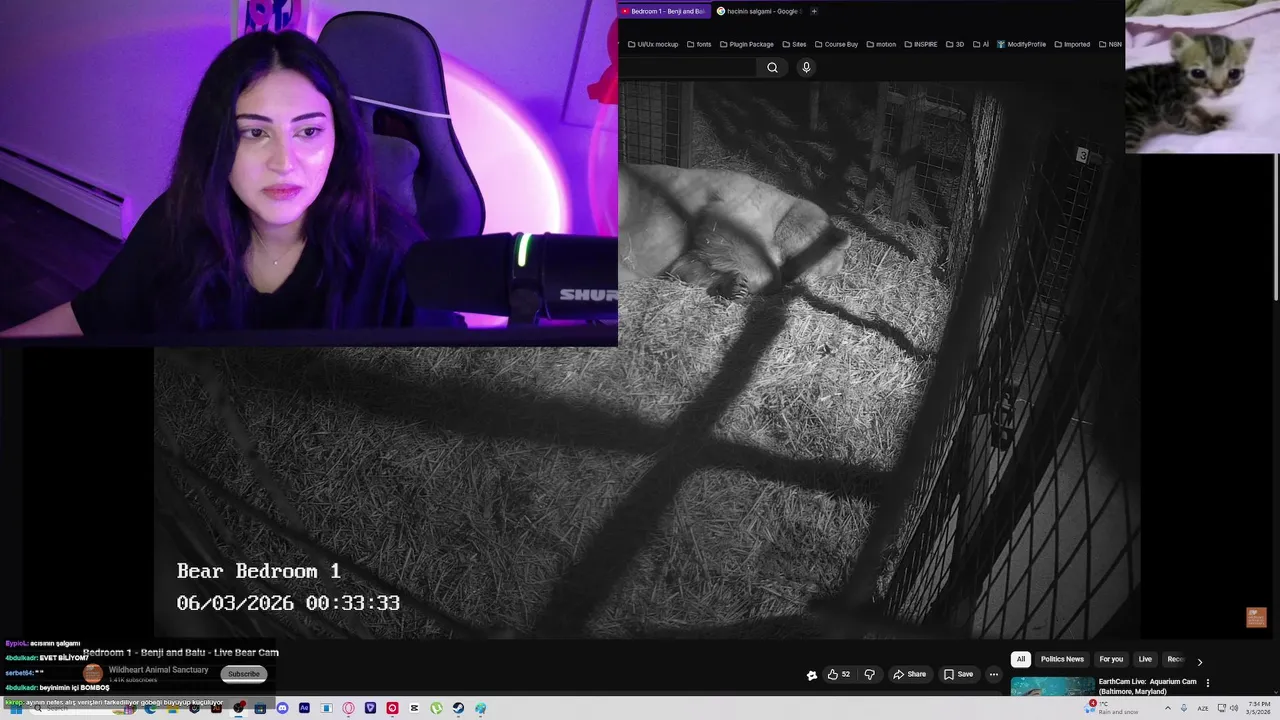
Task: Open the 3D bookmark folder
Action: (x=955, y=44)
